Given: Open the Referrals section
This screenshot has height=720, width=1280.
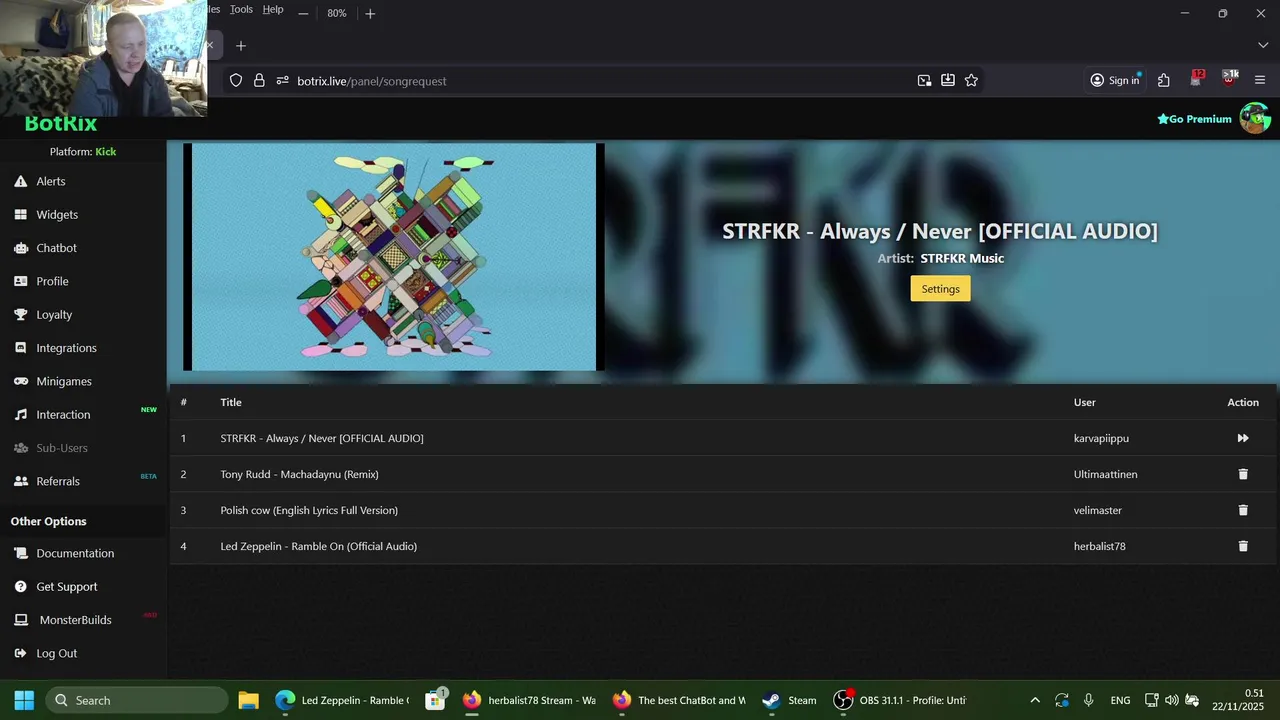Looking at the screenshot, I should (x=58, y=481).
